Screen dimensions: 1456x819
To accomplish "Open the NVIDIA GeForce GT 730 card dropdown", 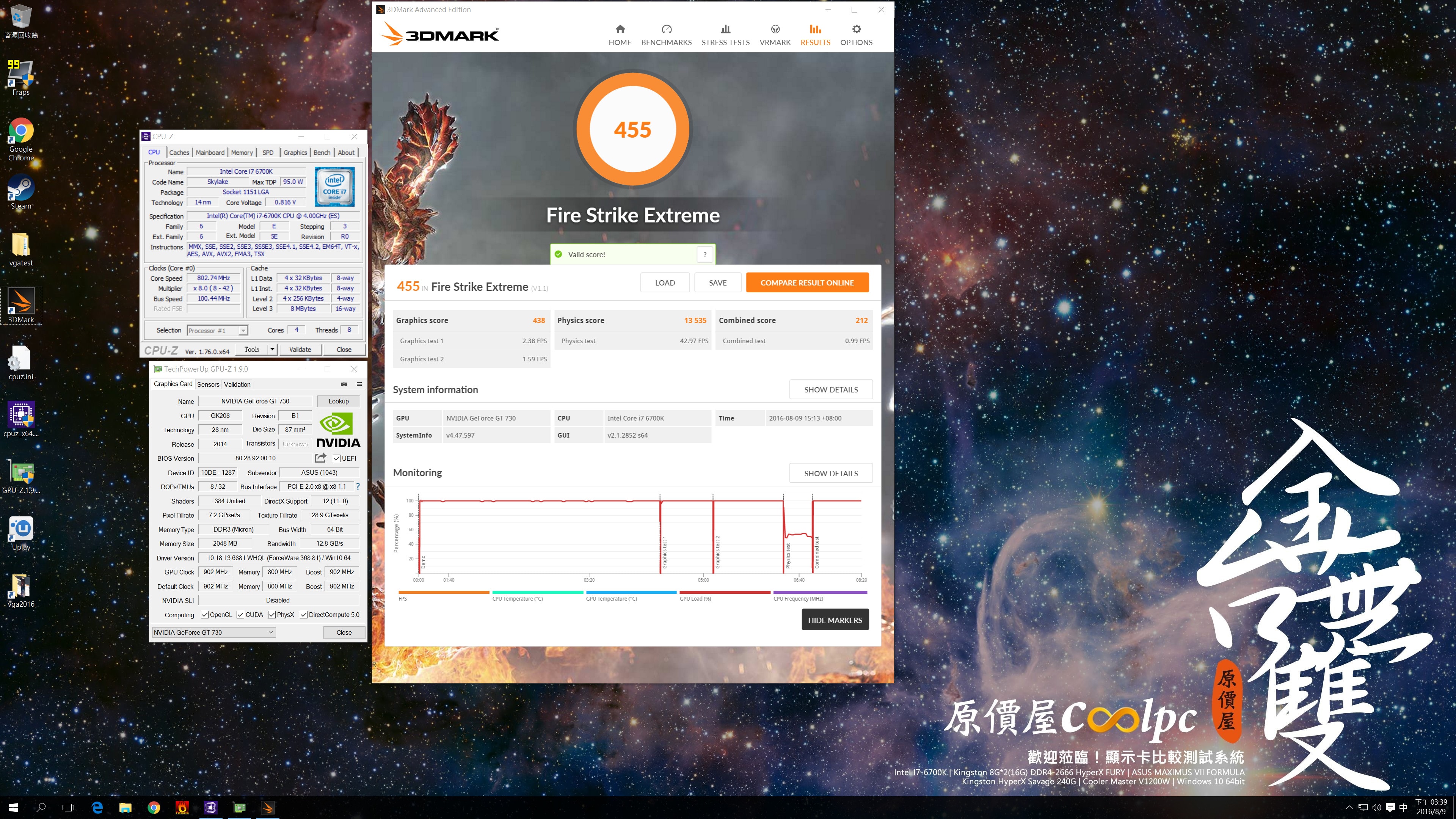I will [213, 632].
